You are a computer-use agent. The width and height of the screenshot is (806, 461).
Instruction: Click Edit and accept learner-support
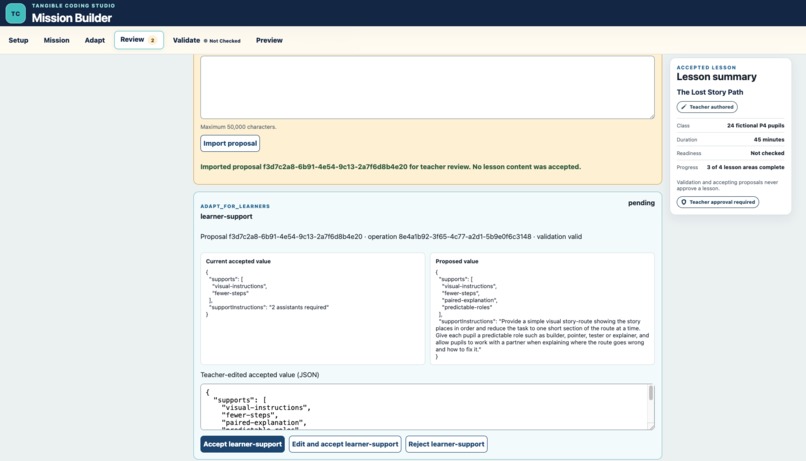pyautogui.click(x=345, y=444)
